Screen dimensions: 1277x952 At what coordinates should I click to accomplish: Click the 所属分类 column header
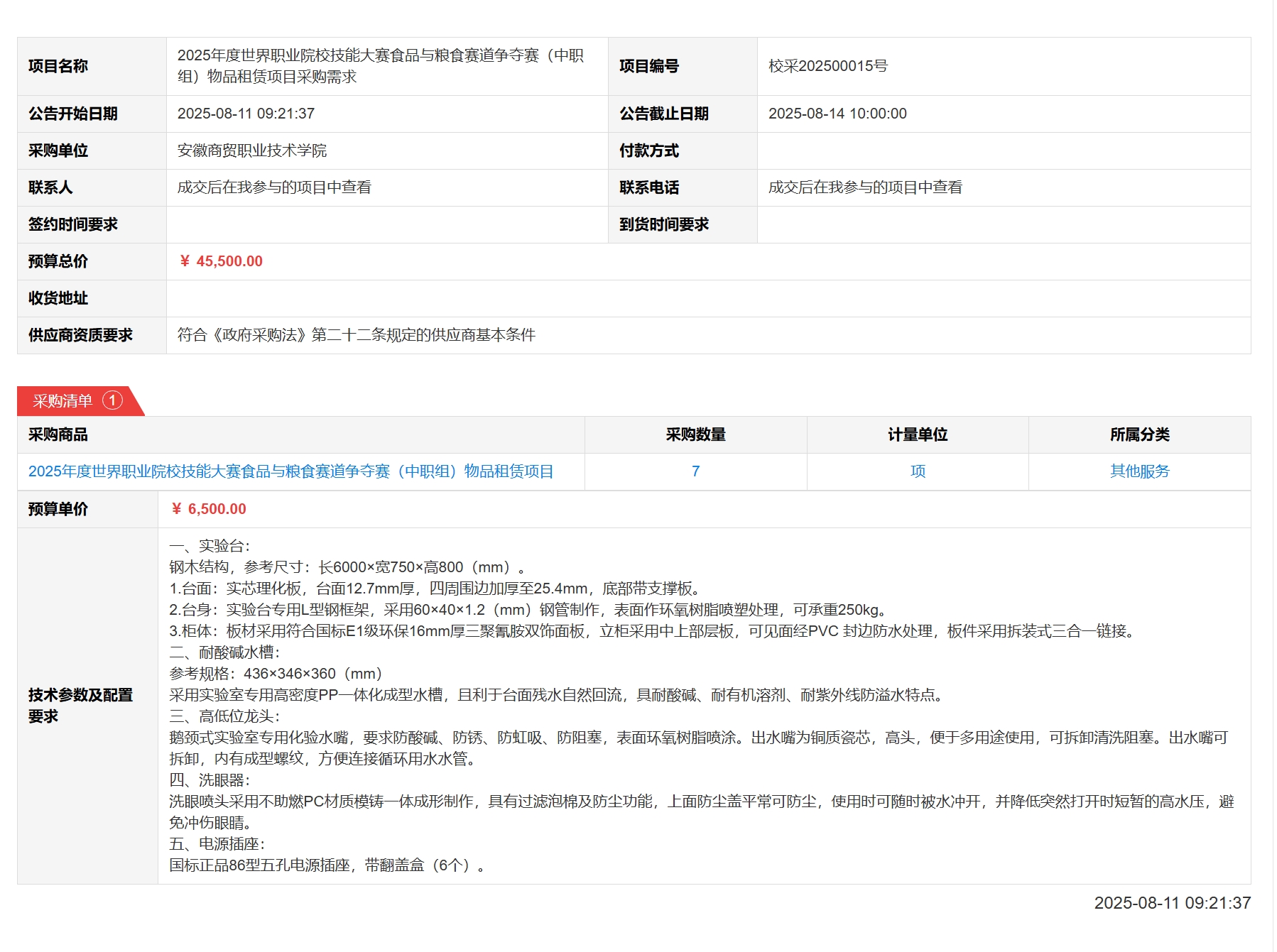[x=1139, y=434]
